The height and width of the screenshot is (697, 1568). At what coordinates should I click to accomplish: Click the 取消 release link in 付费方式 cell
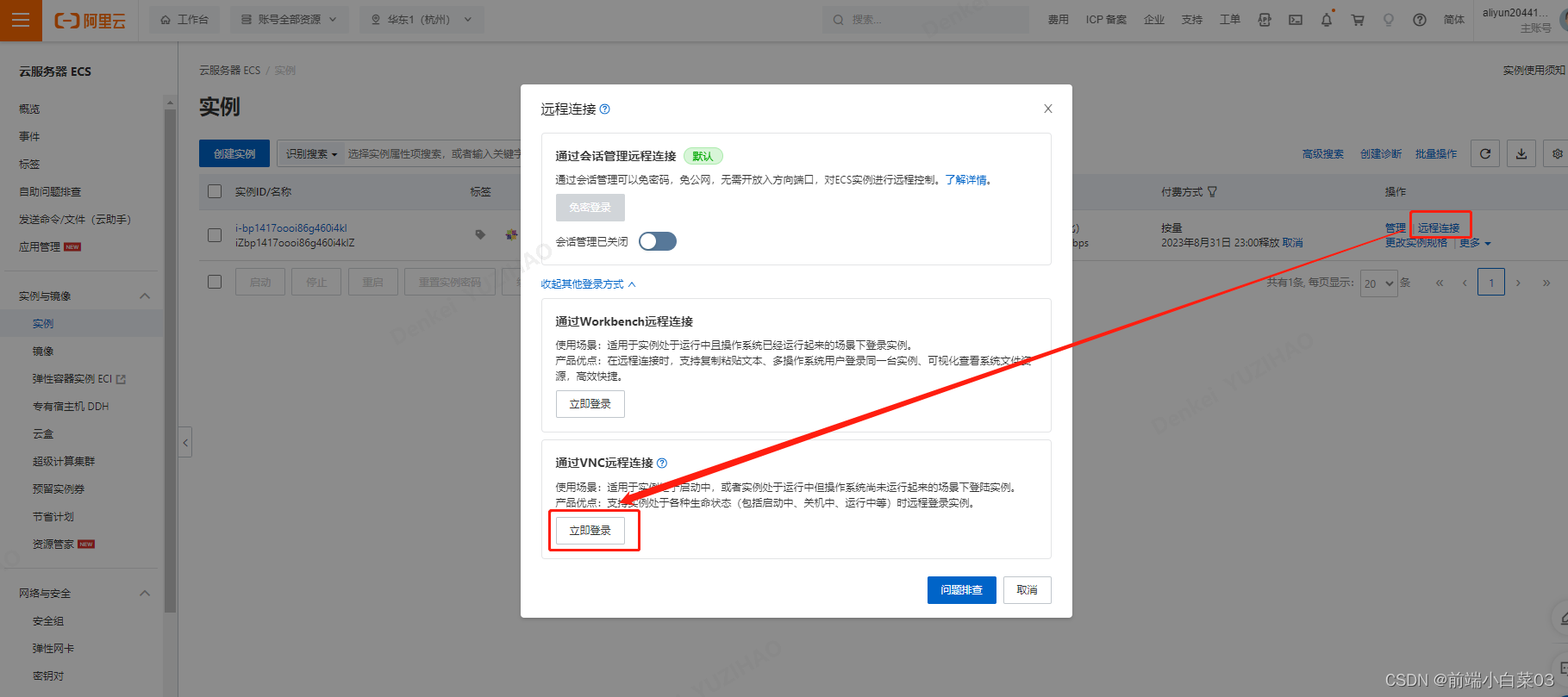(1292, 243)
